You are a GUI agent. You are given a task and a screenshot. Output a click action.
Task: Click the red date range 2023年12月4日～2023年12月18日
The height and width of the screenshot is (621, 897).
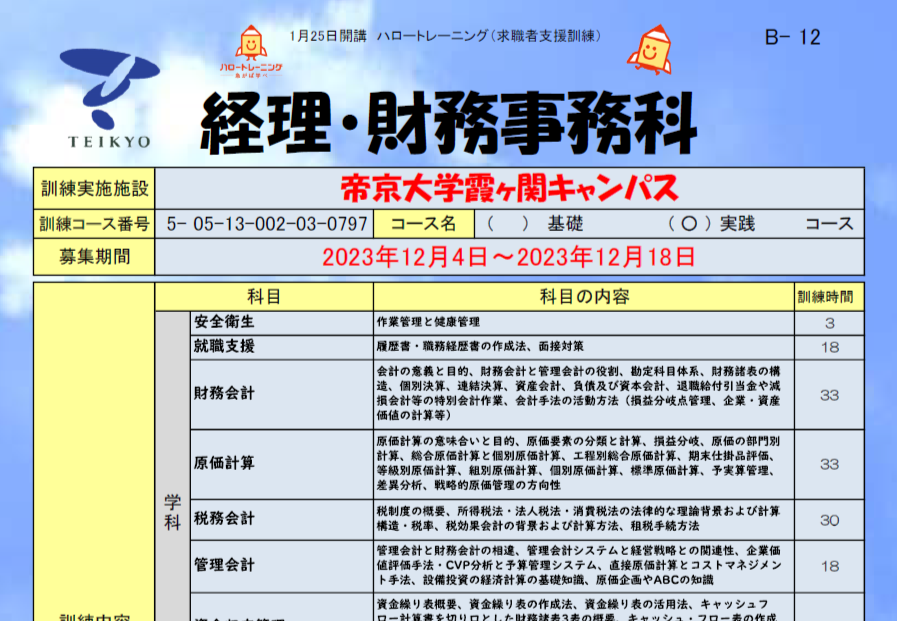click(x=509, y=257)
